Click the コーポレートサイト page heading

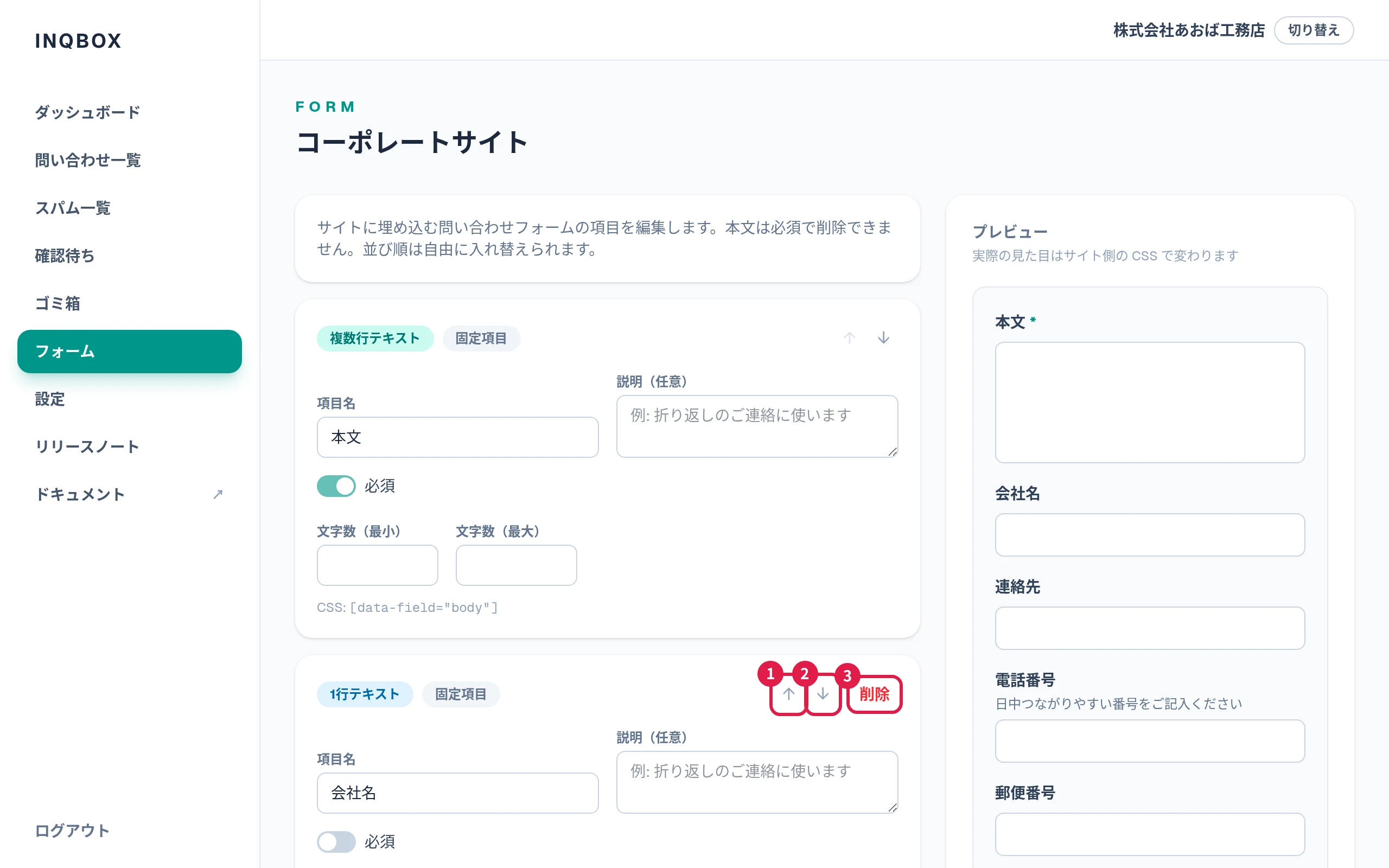pyautogui.click(x=412, y=142)
